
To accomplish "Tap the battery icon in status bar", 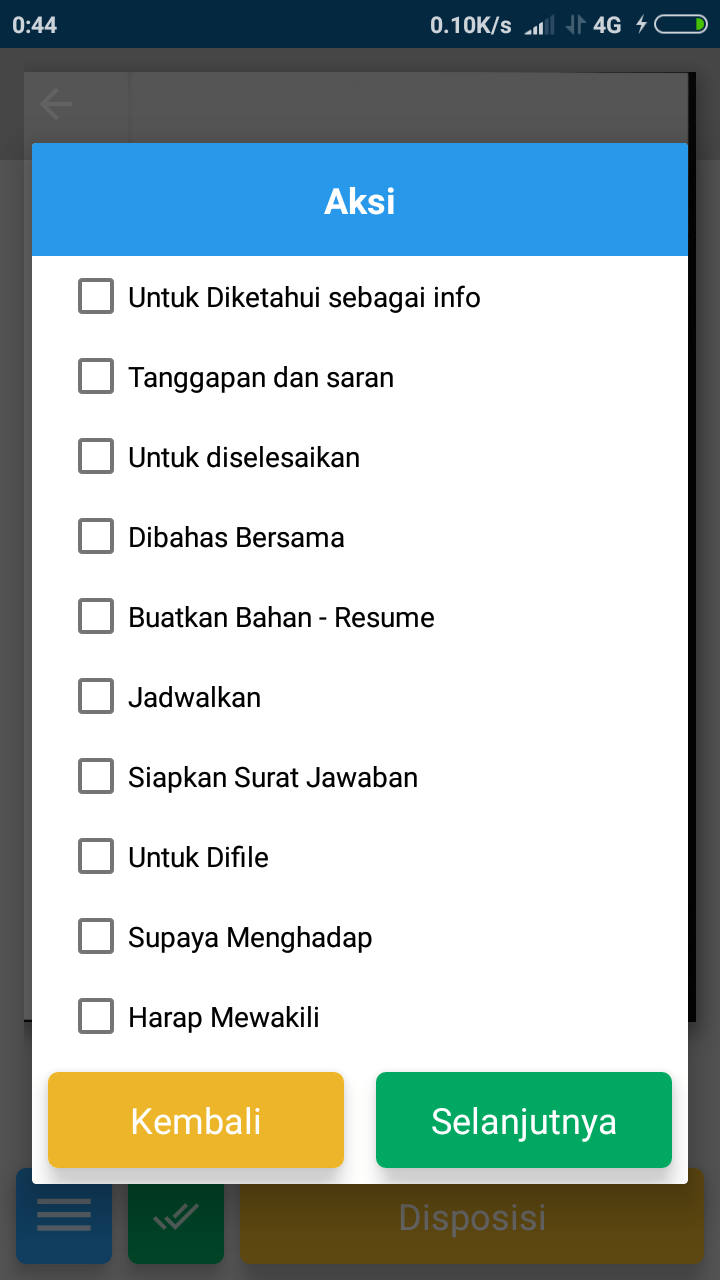I will point(680,25).
